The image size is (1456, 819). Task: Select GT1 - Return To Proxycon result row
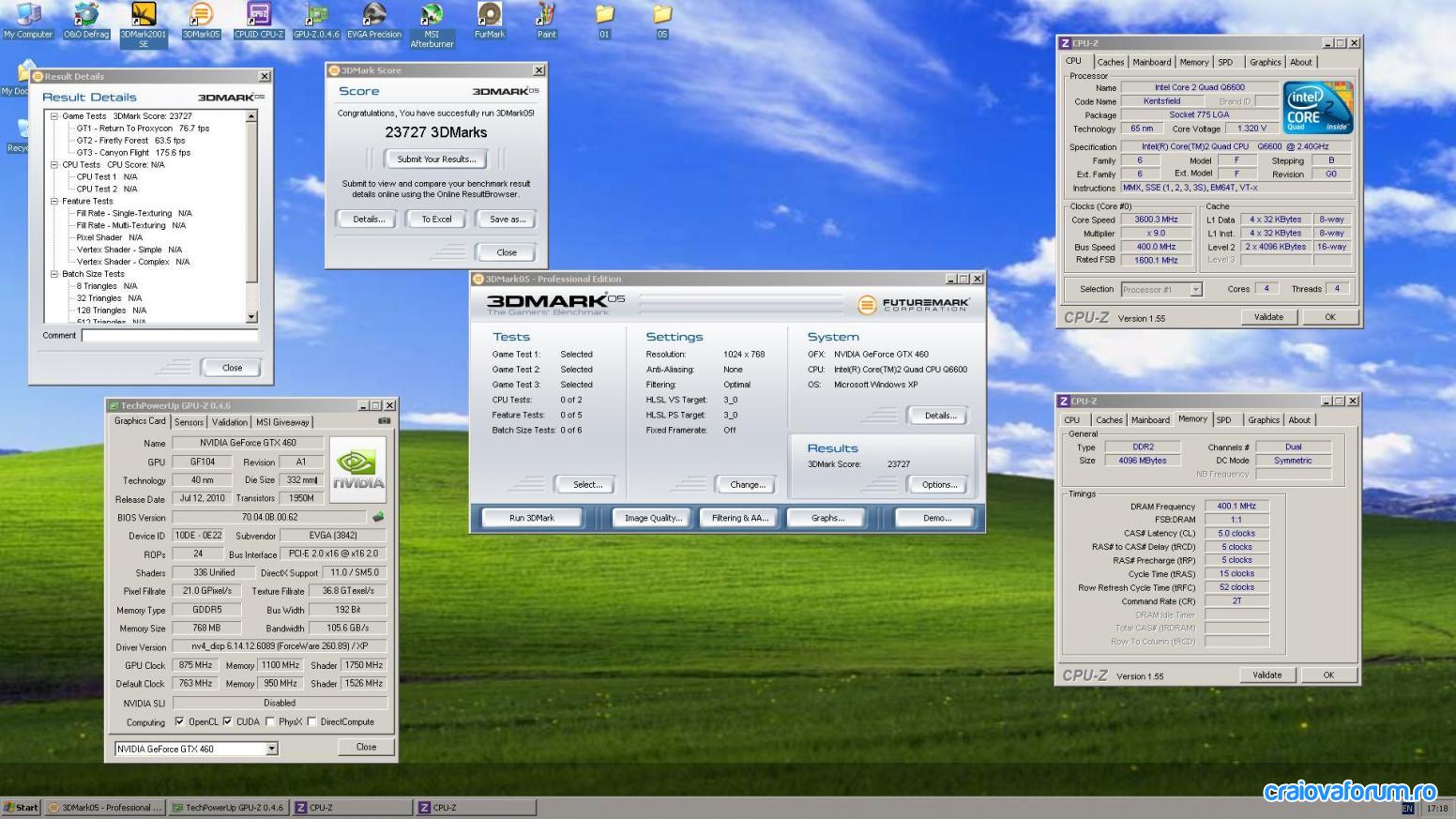pos(143,129)
